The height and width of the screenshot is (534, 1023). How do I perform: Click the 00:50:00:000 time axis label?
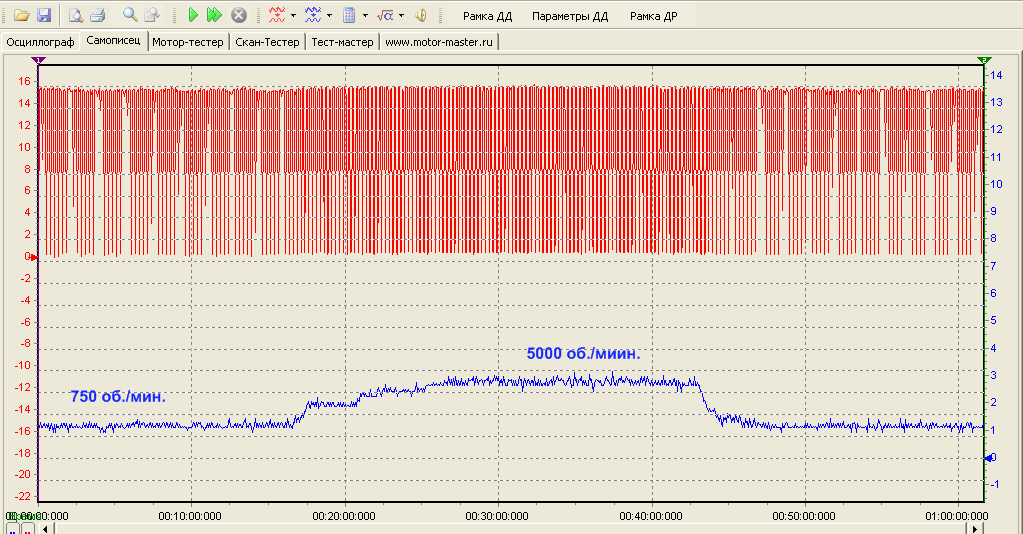[804, 516]
